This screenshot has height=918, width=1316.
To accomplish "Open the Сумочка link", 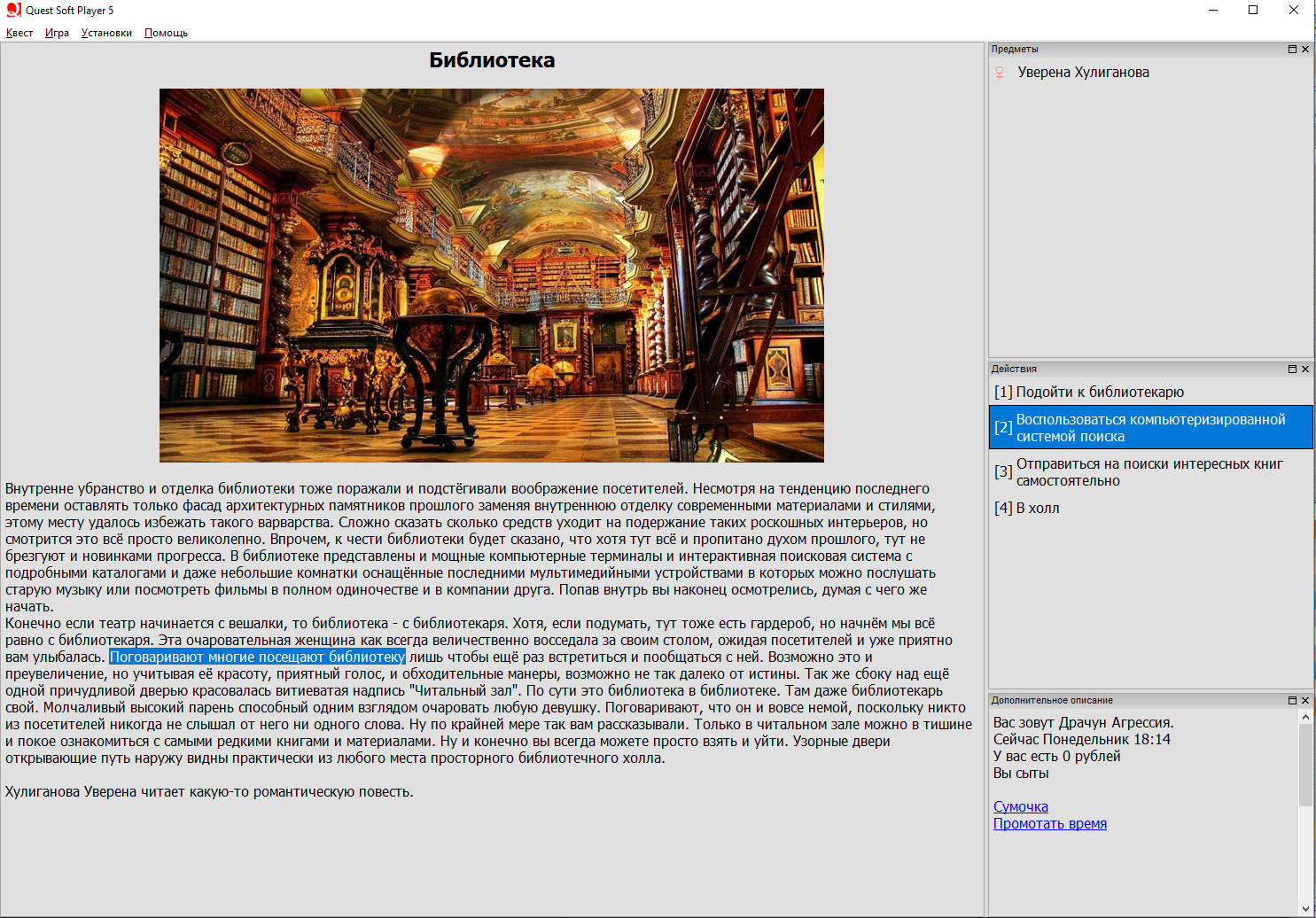I will click(x=1021, y=806).
